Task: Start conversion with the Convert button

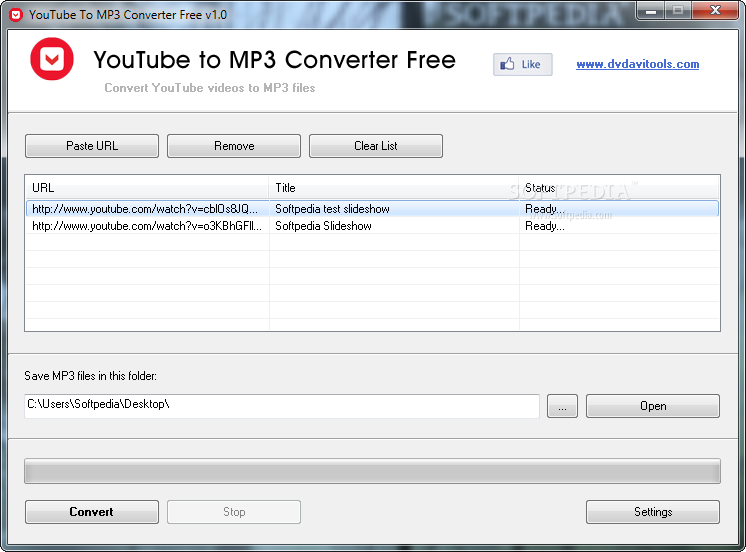Action: click(x=92, y=512)
